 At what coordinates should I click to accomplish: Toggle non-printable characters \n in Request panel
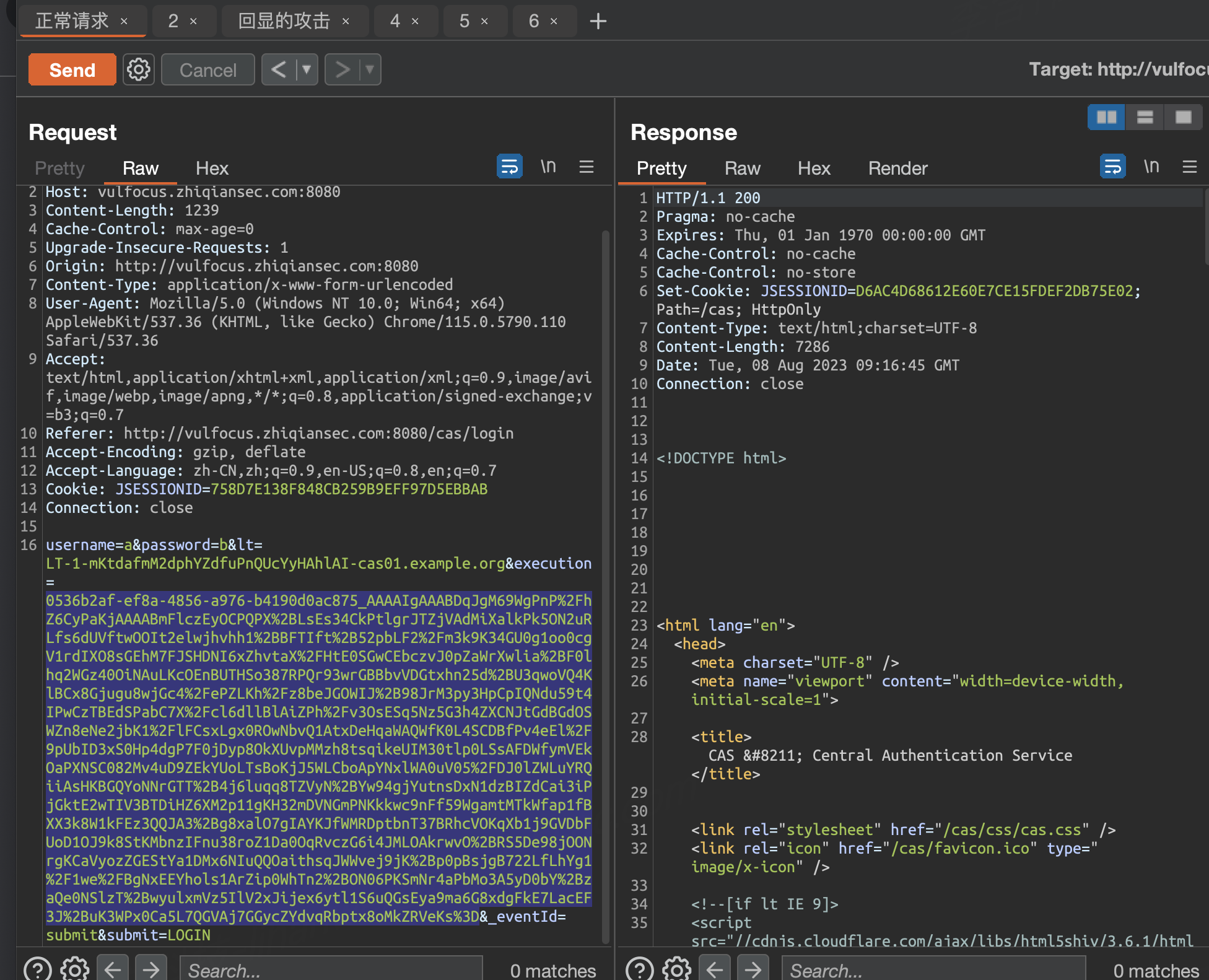tap(548, 166)
